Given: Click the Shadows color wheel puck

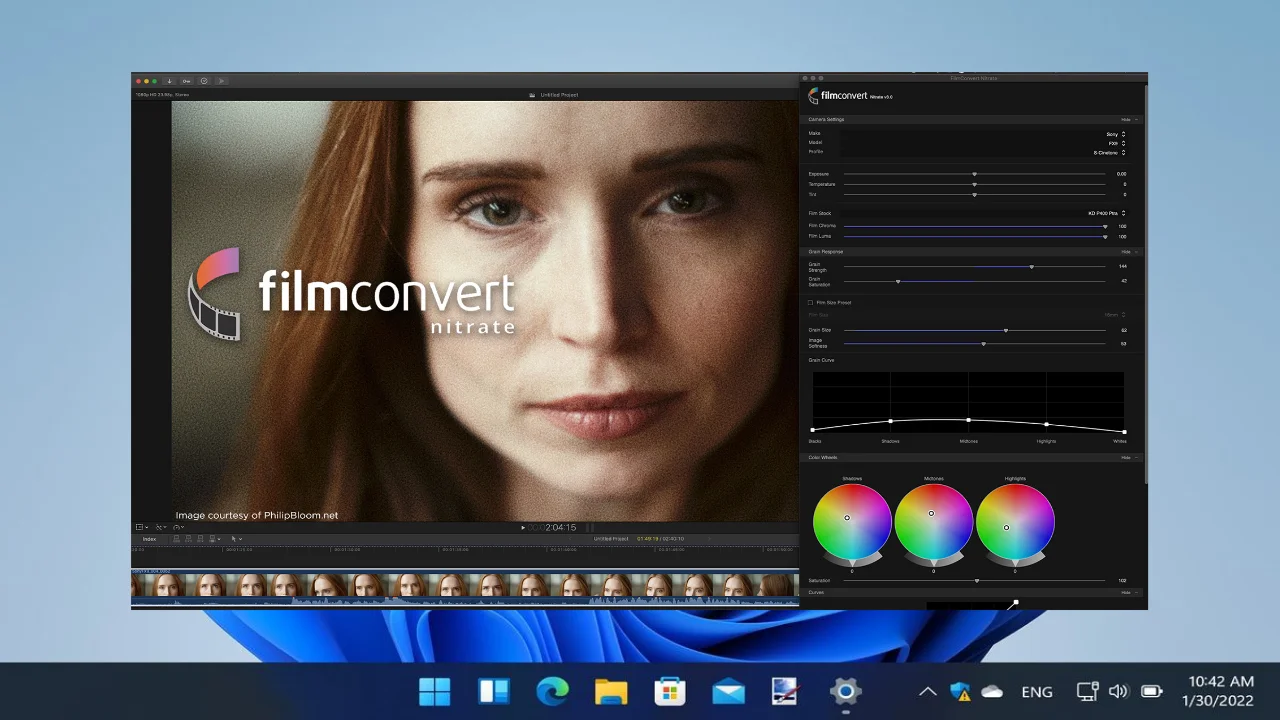Looking at the screenshot, I should [847, 518].
